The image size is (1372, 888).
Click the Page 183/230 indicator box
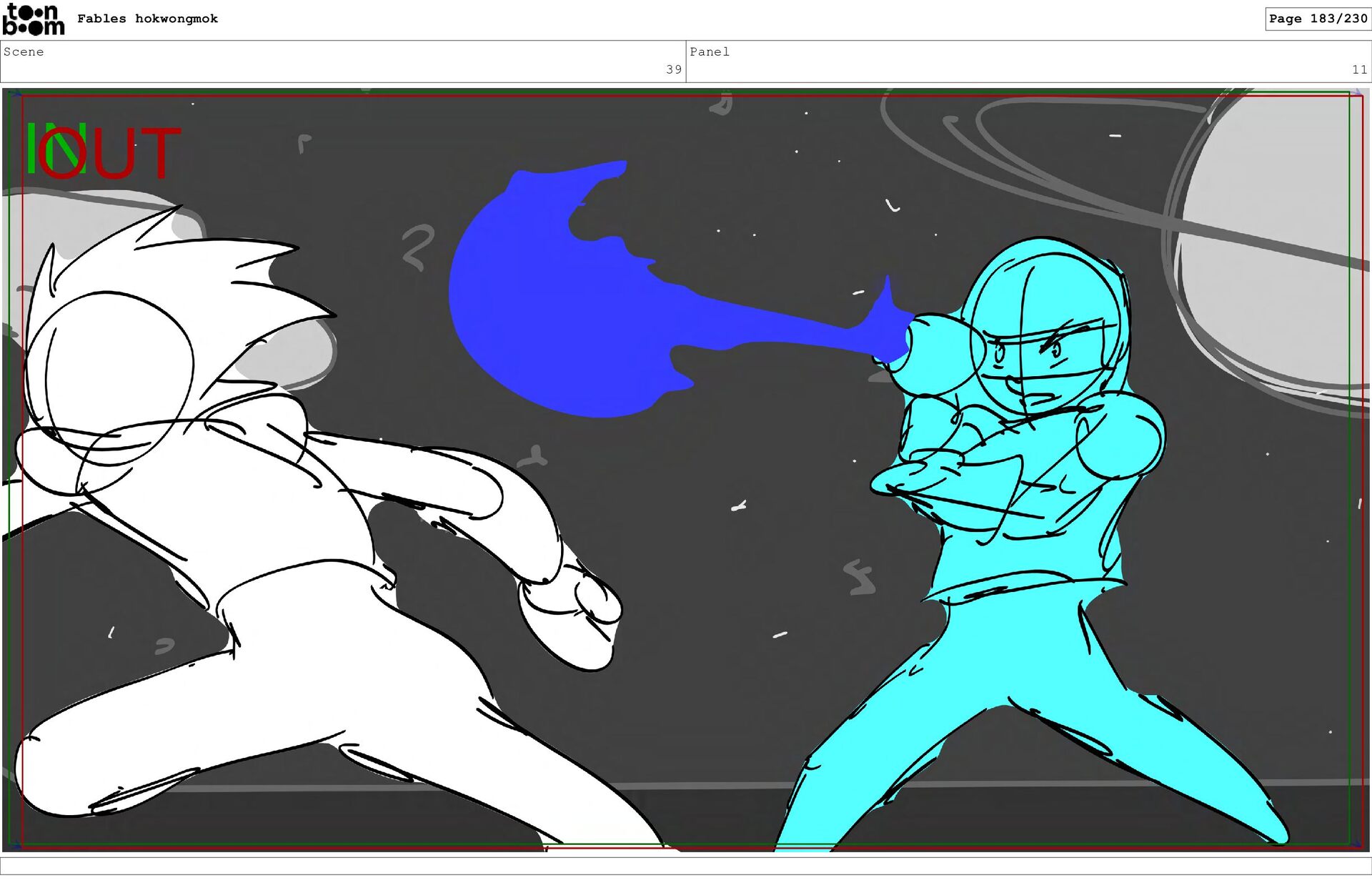point(1317,19)
